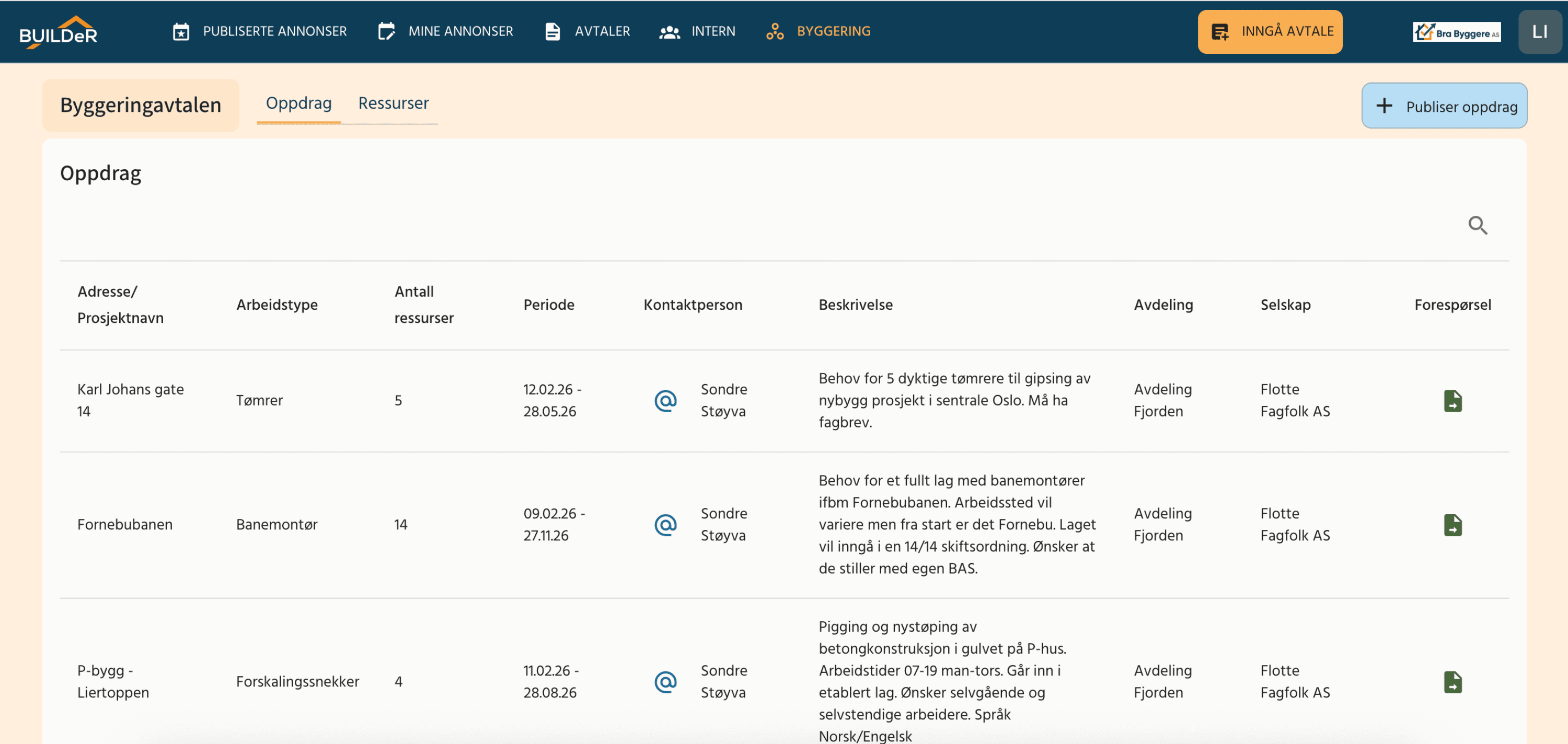Open Byggeringavtalen
Image resolution: width=1568 pixels, height=744 pixels.
pos(140,104)
